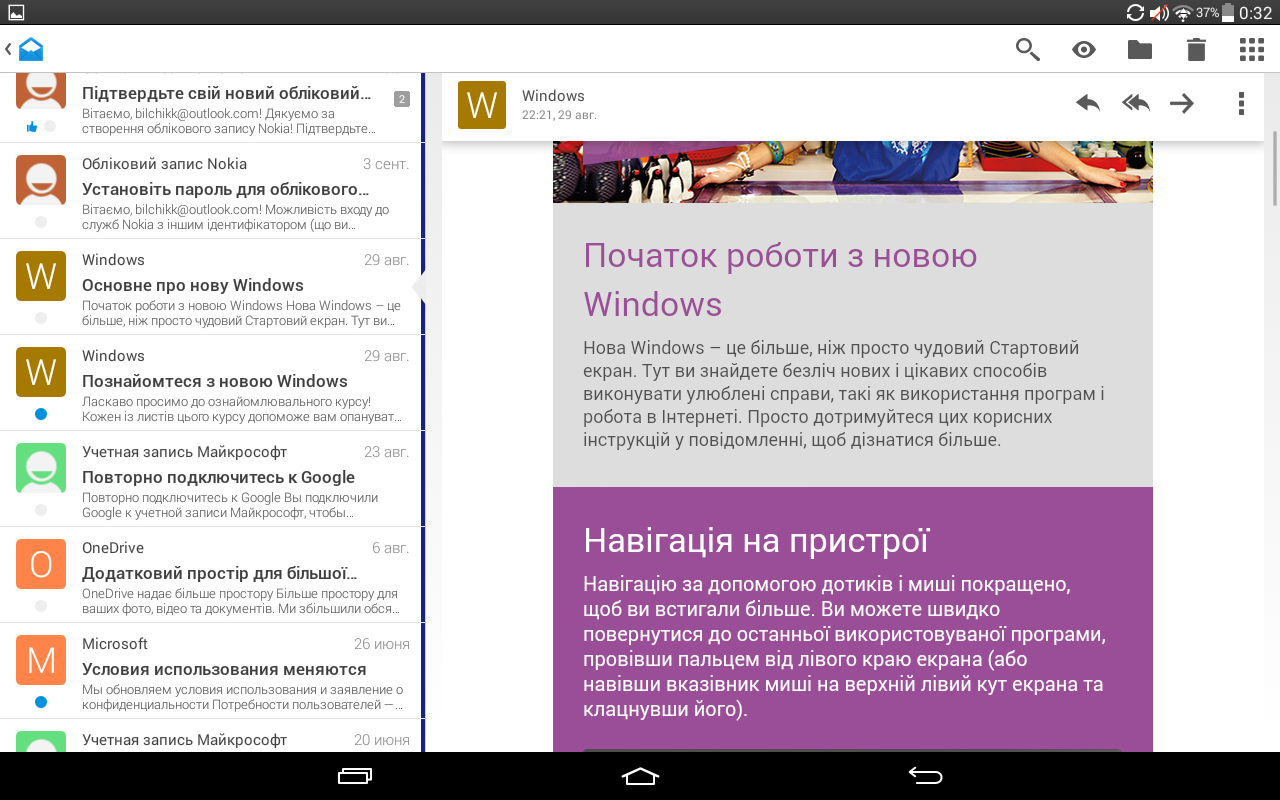This screenshot has height=800, width=1280.
Task: Tap the sender's W avatar in the message header
Action: coord(482,105)
